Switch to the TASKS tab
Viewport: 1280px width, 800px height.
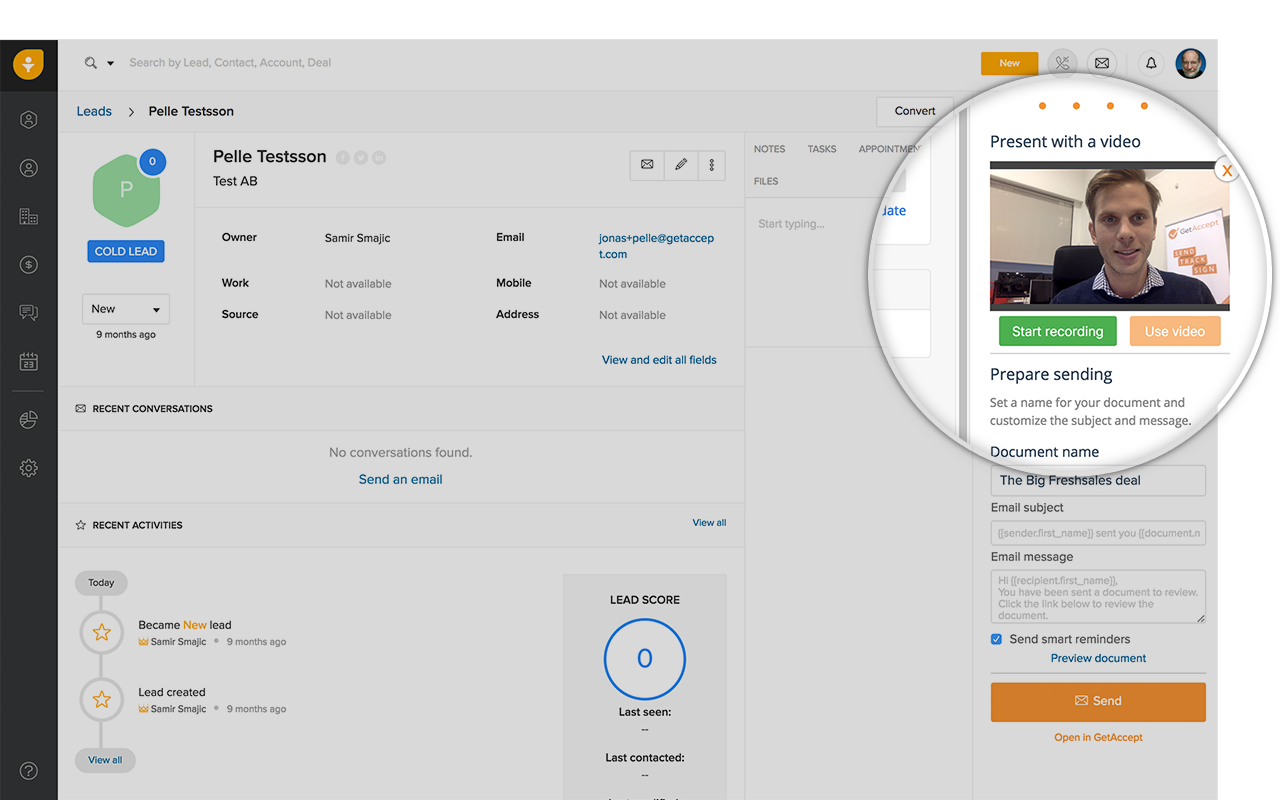pos(822,149)
